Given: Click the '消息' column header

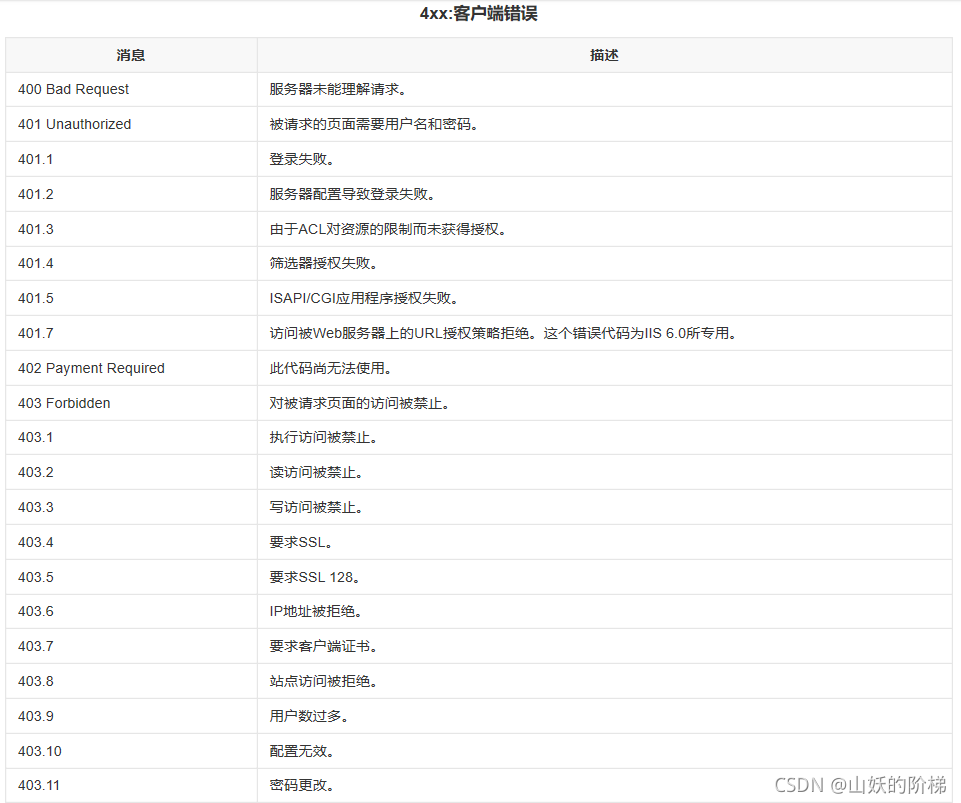Looking at the screenshot, I should [131, 55].
